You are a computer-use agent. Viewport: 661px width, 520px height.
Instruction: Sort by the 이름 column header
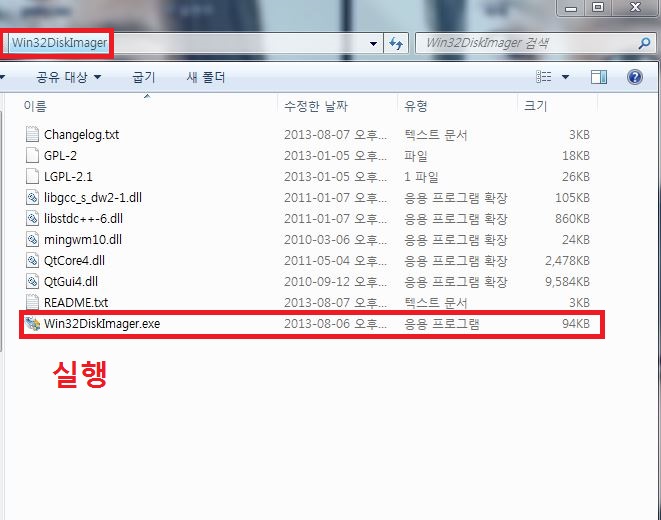point(35,106)
